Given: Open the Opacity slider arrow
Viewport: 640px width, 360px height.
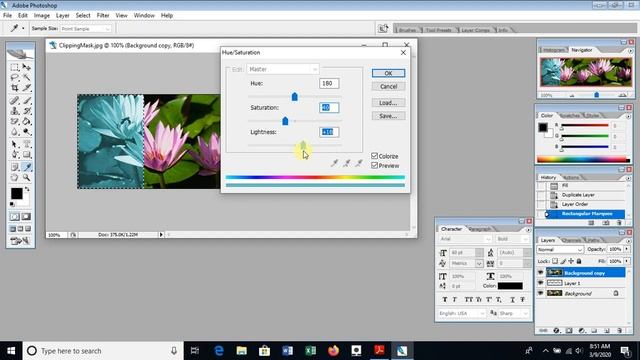Looking at the screenshot, I should pyautogui.click(x=627, y=249).
